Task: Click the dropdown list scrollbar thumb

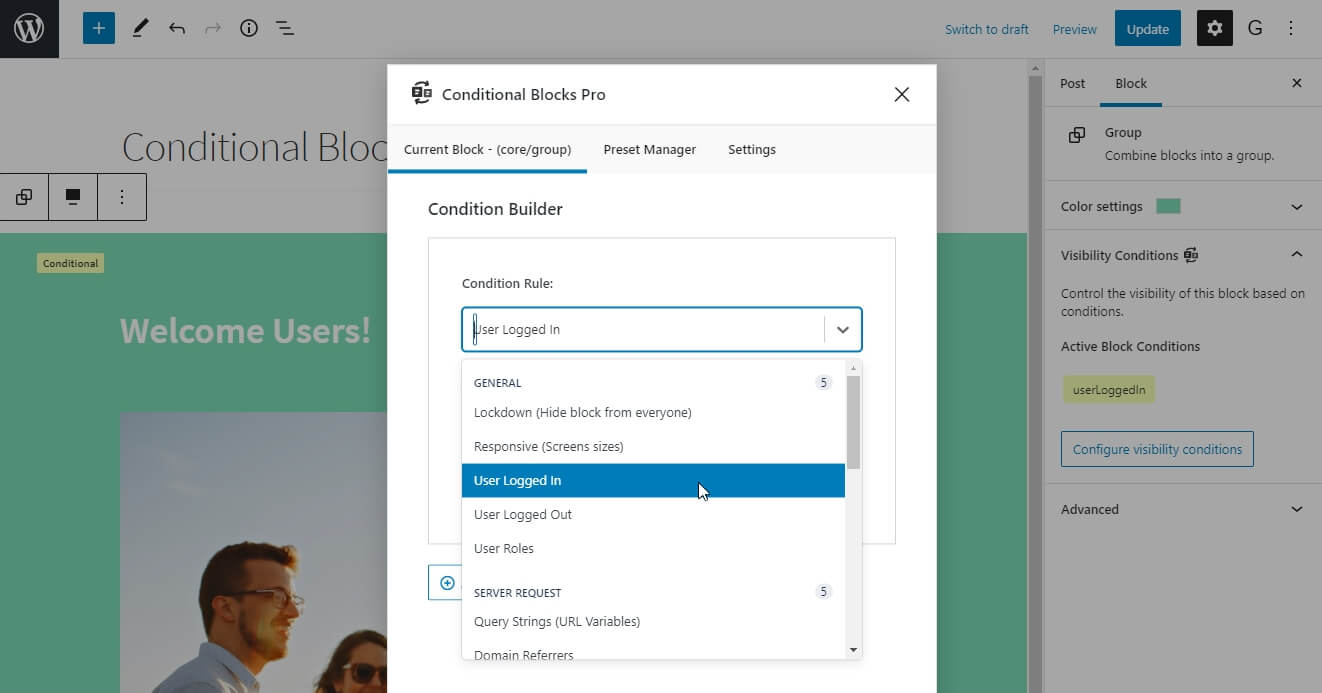Action: 853,421
